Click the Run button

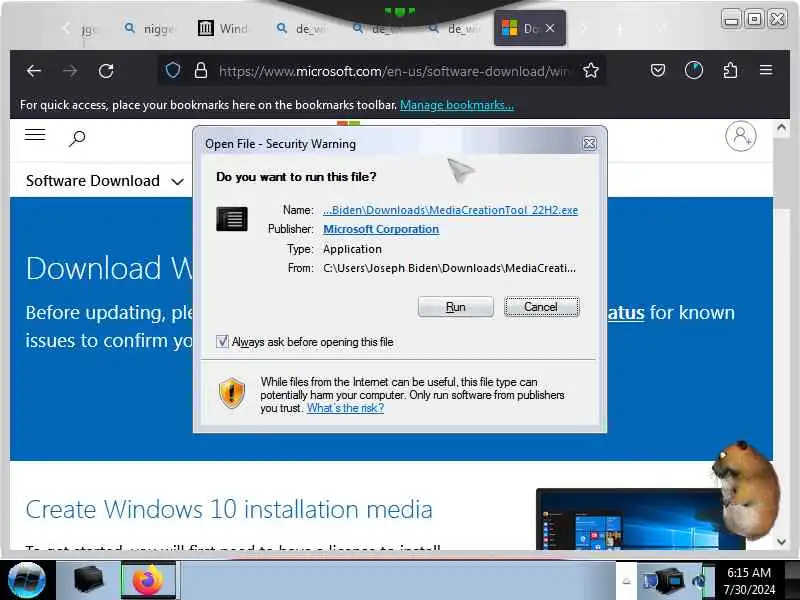tap(456, 307)
